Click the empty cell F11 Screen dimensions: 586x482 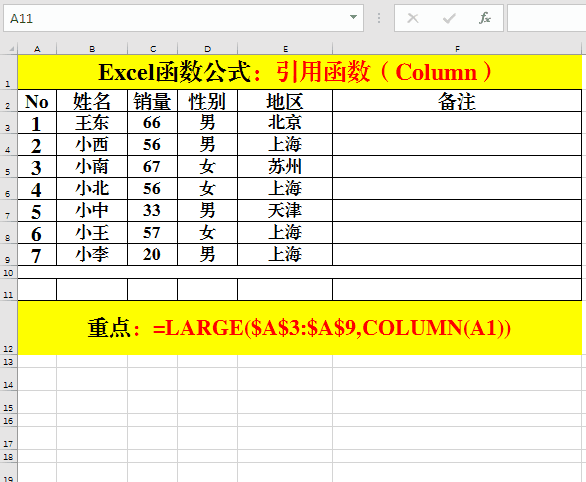coord(457,290)
